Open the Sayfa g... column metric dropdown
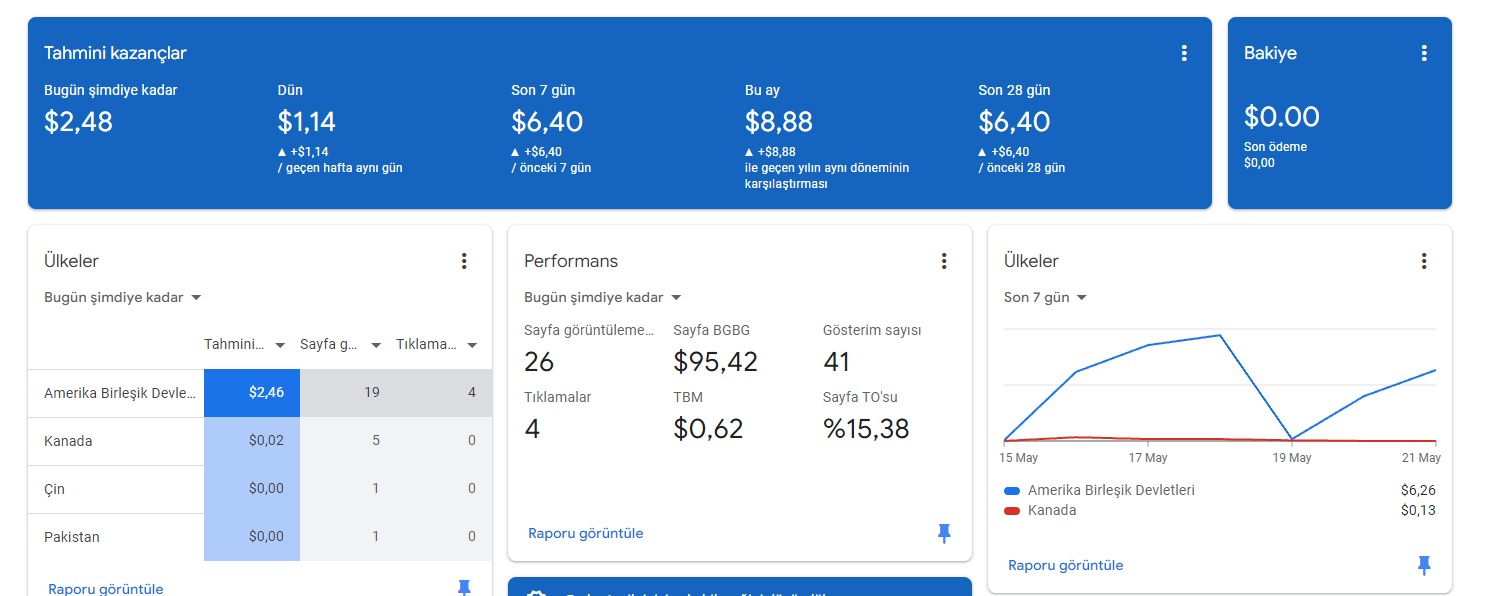Screen dimensions: 1502x596 click(x=341, y=345)
